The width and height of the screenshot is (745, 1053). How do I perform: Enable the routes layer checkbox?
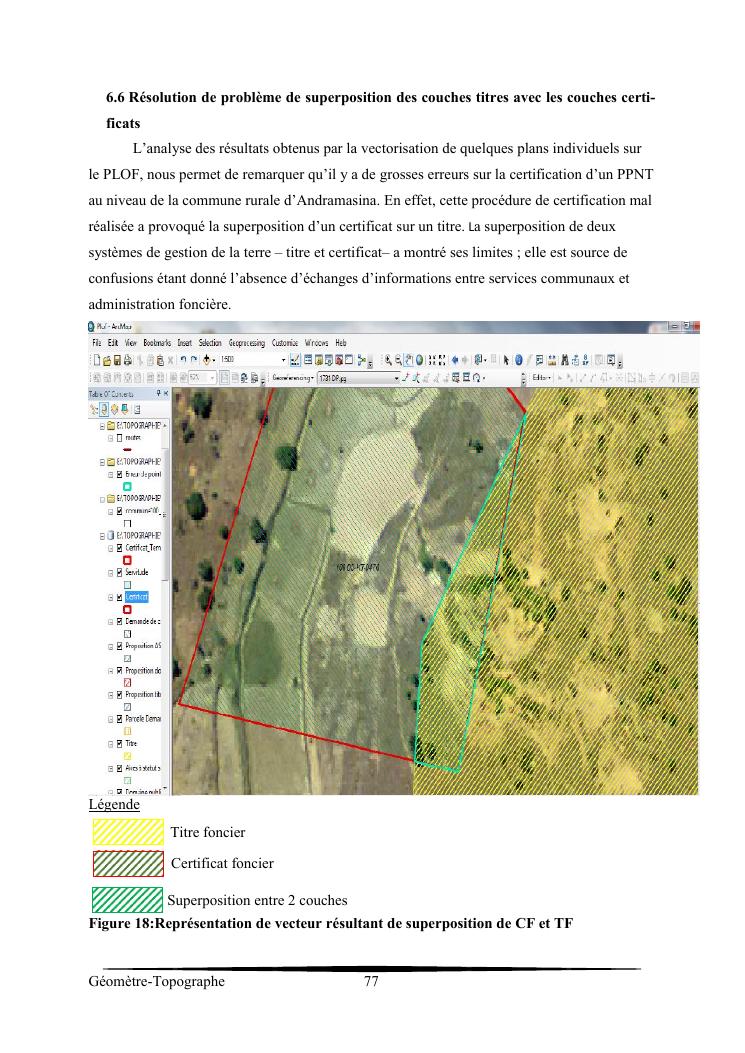click(120, 438)
